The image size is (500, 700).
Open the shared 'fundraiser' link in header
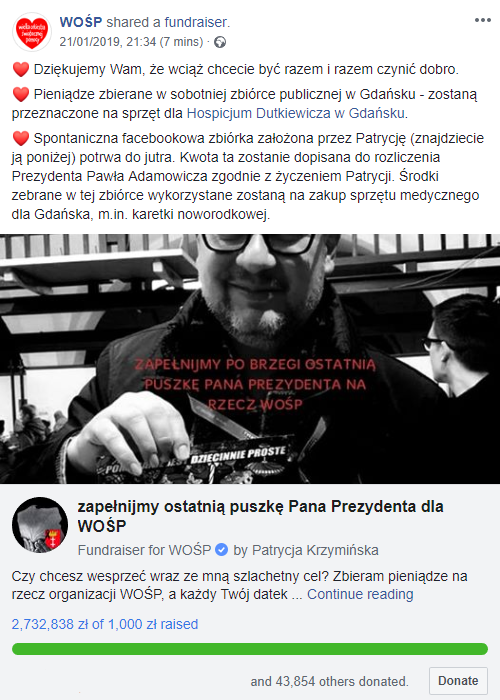coord(196,22)
